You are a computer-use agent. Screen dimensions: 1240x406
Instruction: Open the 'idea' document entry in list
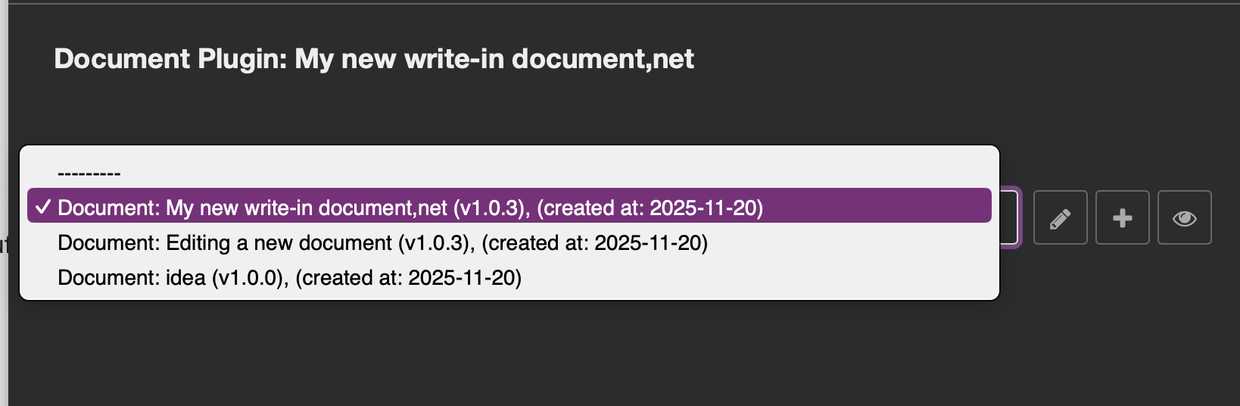coord(290,278)
